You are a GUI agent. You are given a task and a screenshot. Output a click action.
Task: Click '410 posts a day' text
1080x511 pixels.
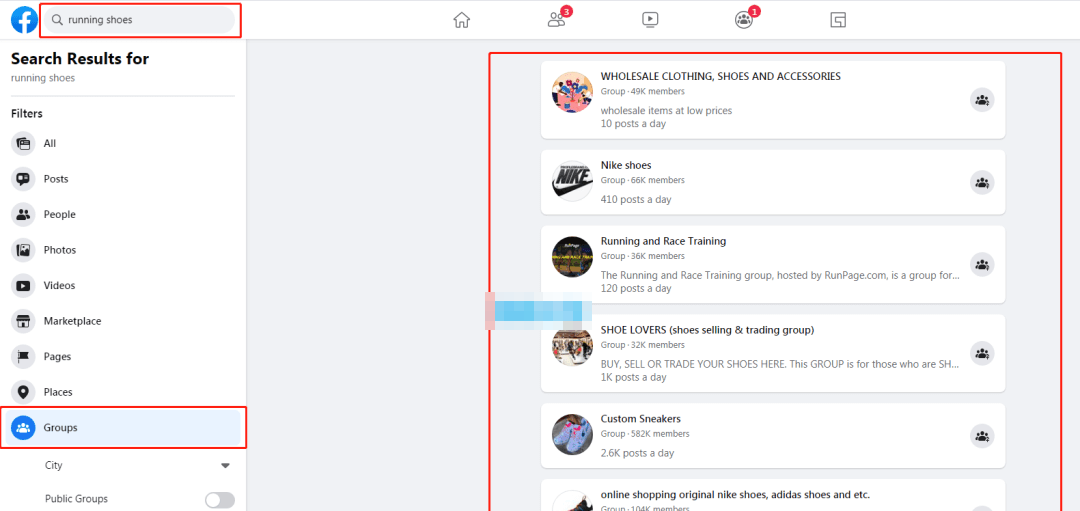[636, 200]
